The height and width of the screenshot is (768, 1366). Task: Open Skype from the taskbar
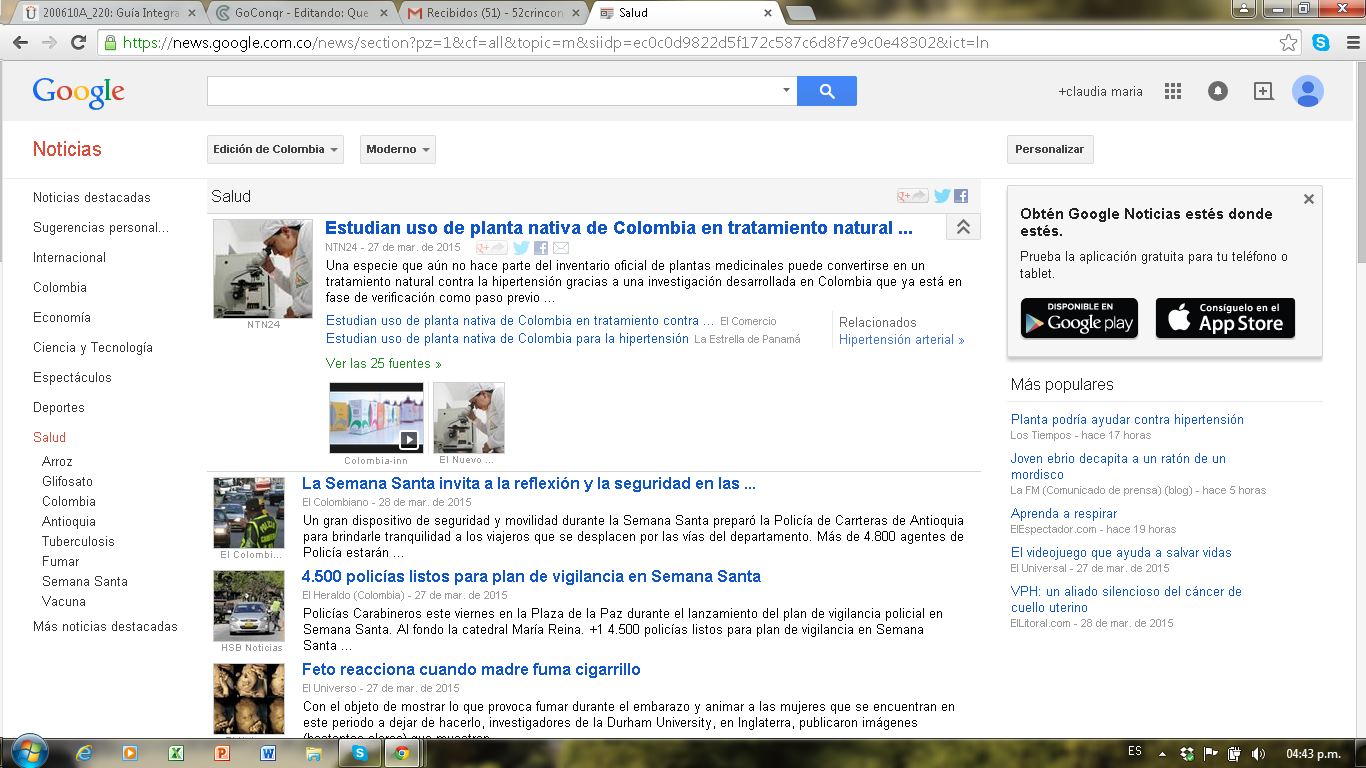point(358,753)
